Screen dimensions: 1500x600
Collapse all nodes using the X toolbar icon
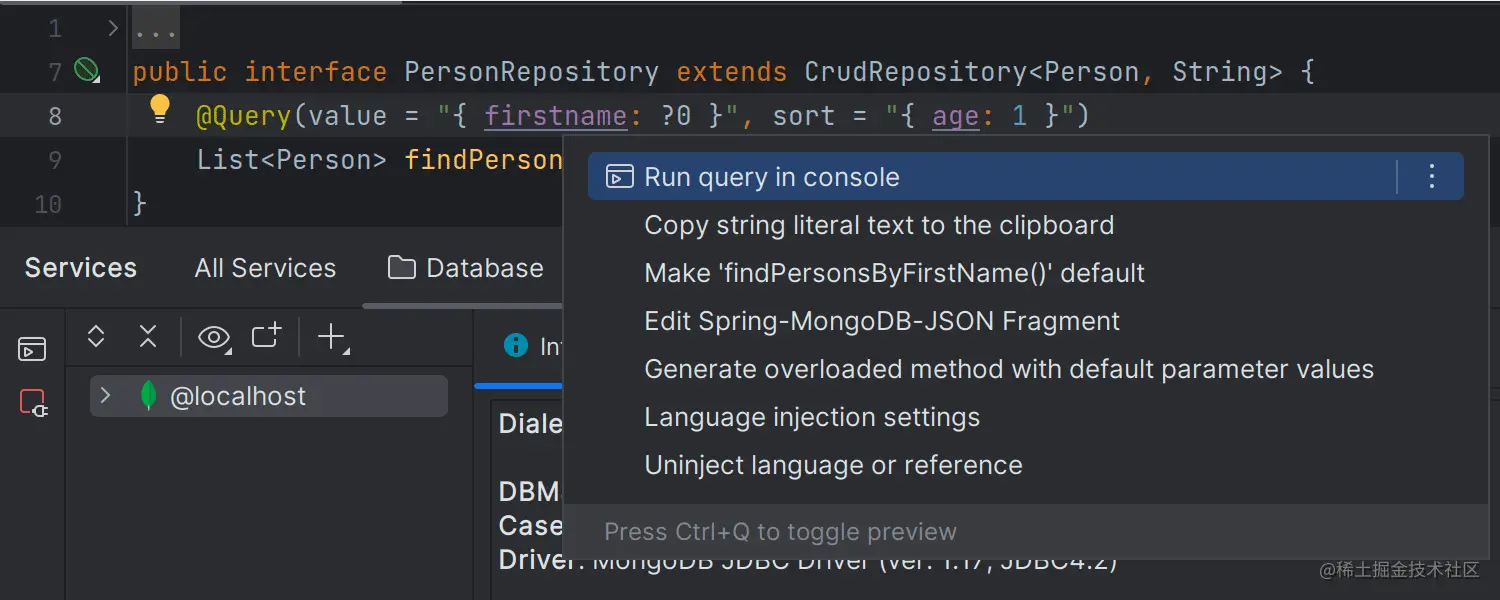coord(148,337)
